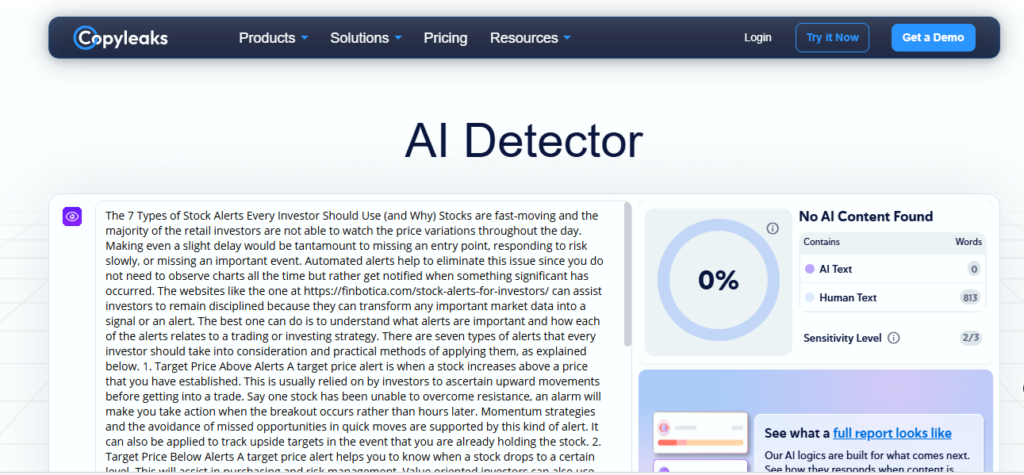The image size is (1024, 475).
Task: Open the Pricing page
Action: pyautogui.click(x=445, y=38)
